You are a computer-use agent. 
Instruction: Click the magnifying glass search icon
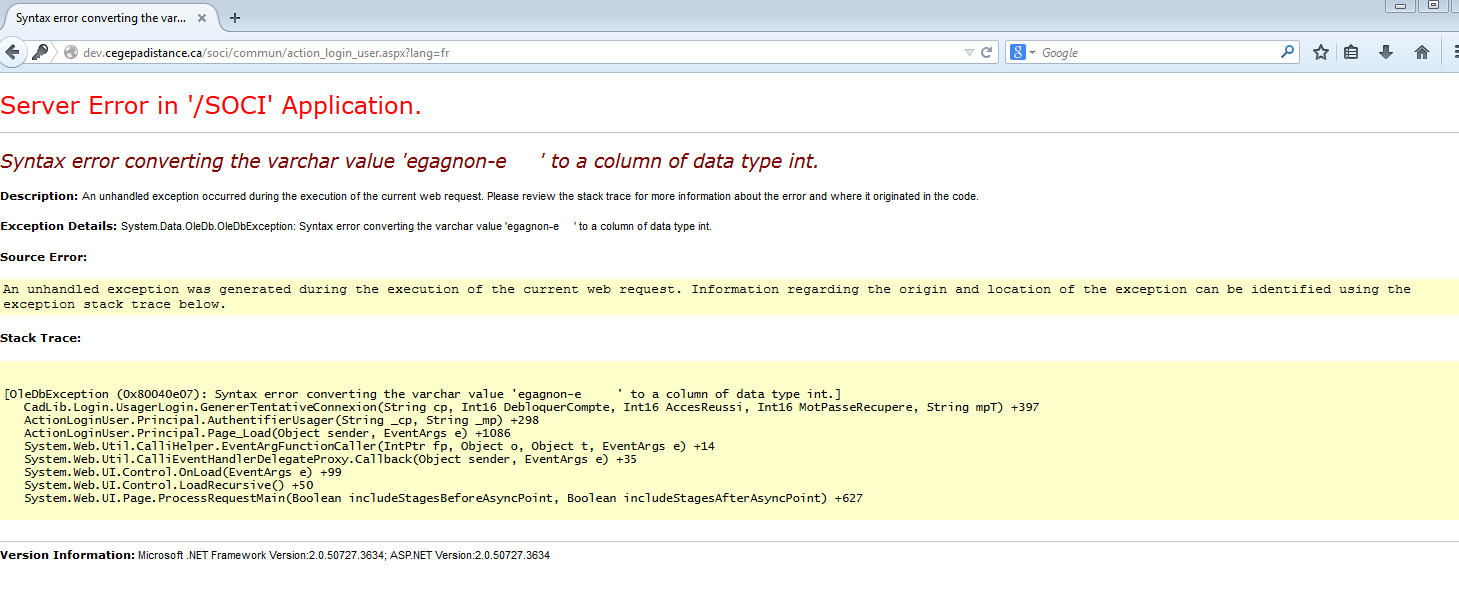(1288, 52)
